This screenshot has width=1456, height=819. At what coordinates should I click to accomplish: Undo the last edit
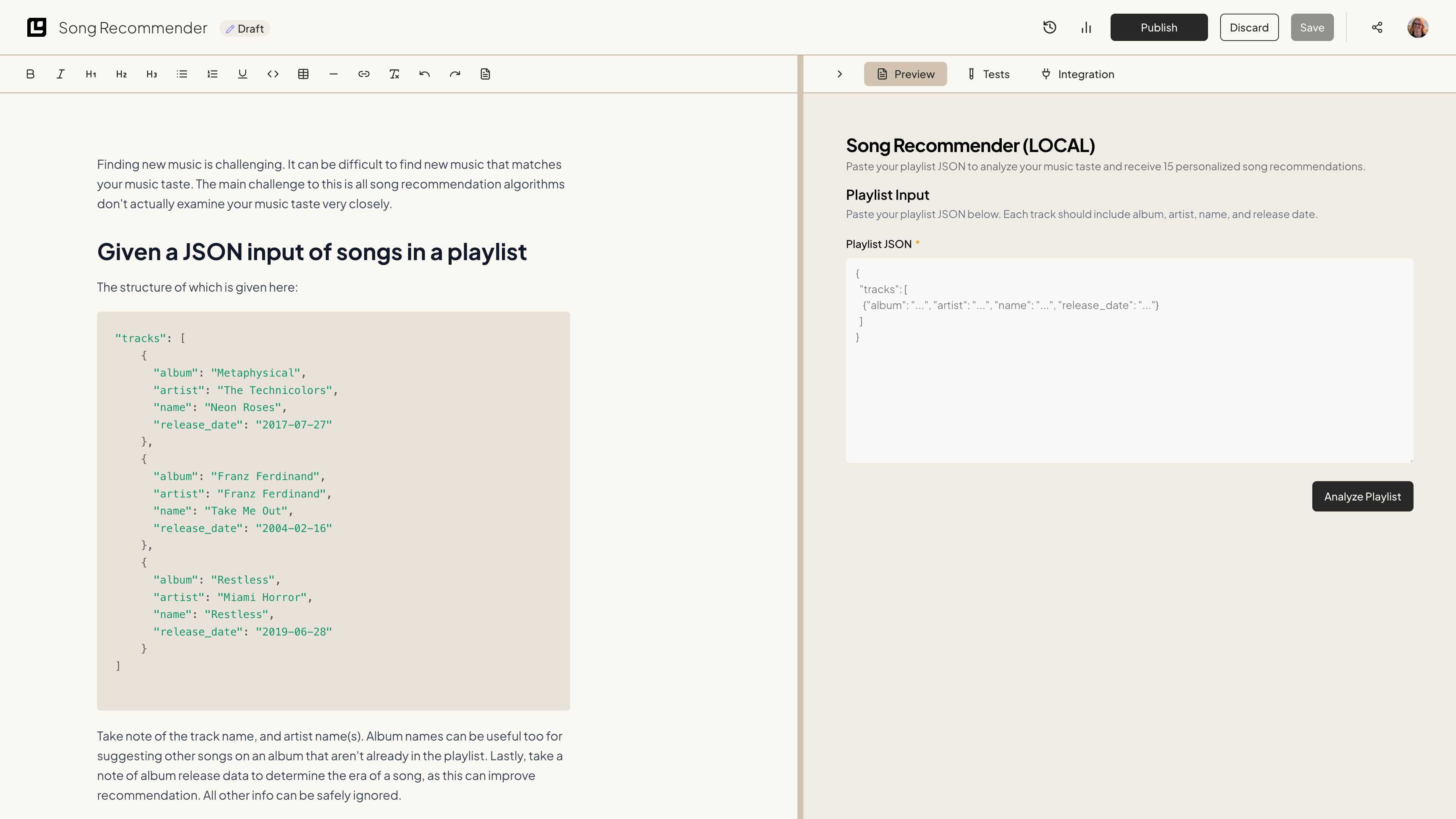click(425, 74)
